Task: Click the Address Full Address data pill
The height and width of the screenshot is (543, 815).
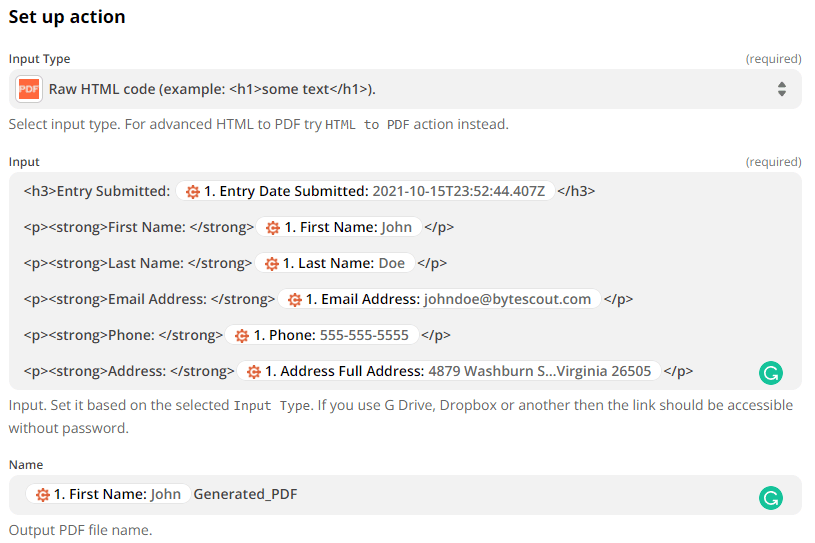Action: (448, 371)
